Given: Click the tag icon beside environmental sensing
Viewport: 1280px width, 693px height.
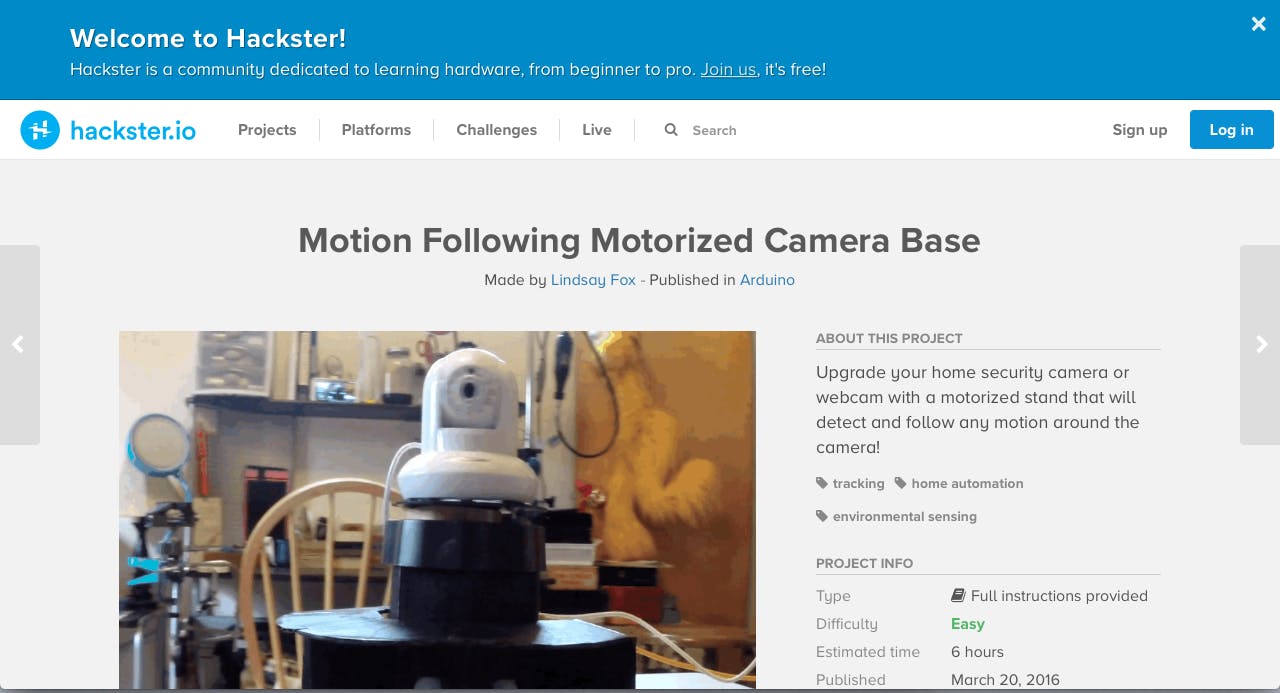Looking at the screenshot, I should coord(822,516).
